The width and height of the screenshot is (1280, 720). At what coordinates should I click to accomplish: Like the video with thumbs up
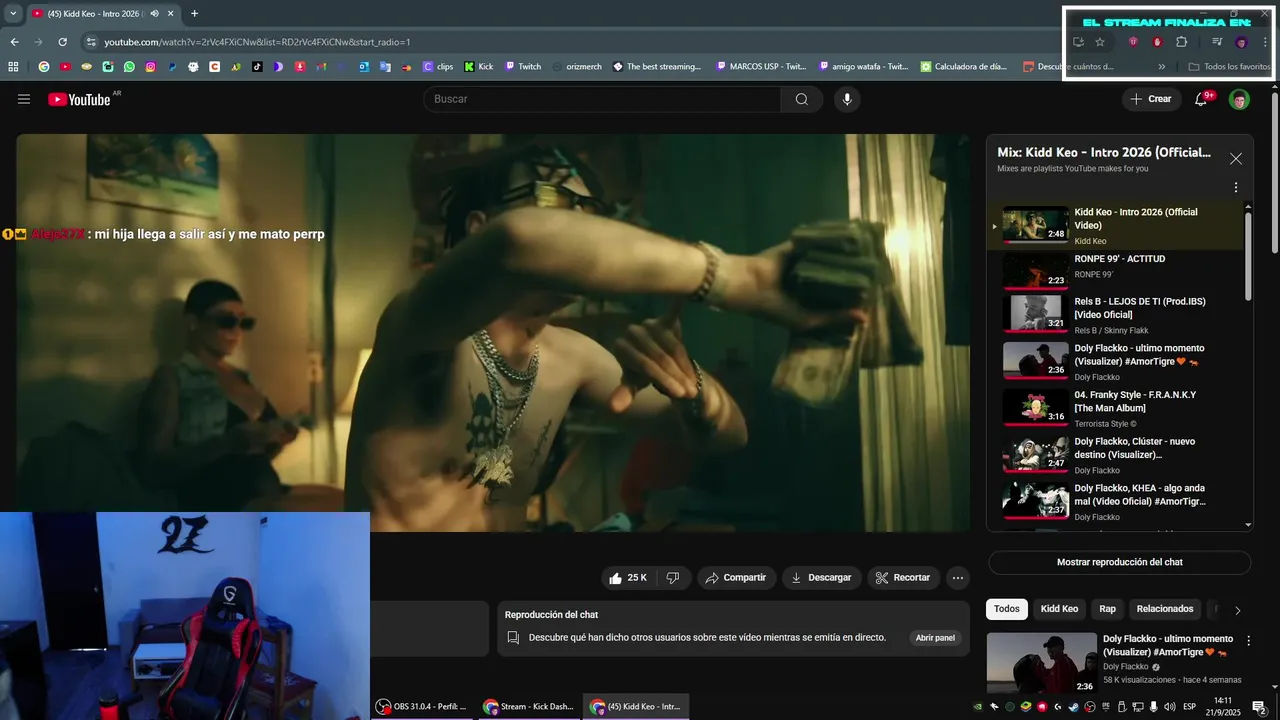click(630, 578)
